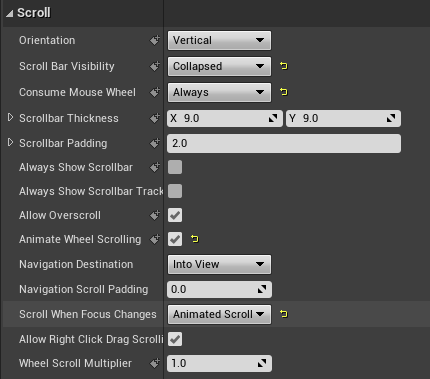
Task: Click binding icon next to Allow Overscroll
Action: pyautogui.click(x=155, y=215)
